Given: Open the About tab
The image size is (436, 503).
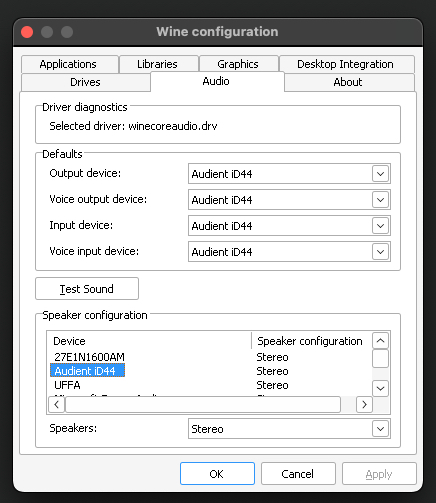Looking at the screenshot, I should pos(349,82).
